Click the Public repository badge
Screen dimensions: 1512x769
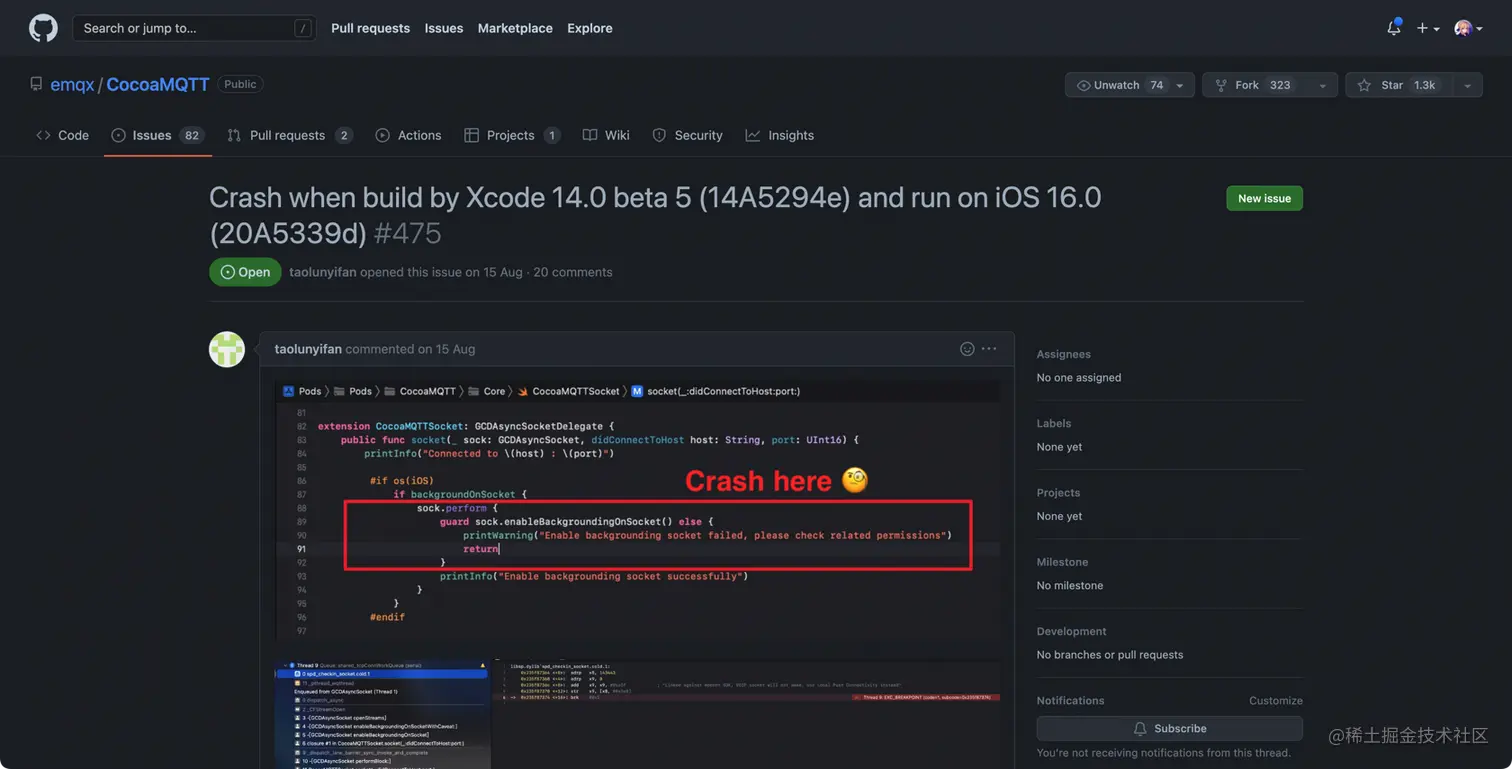[240, 84]
